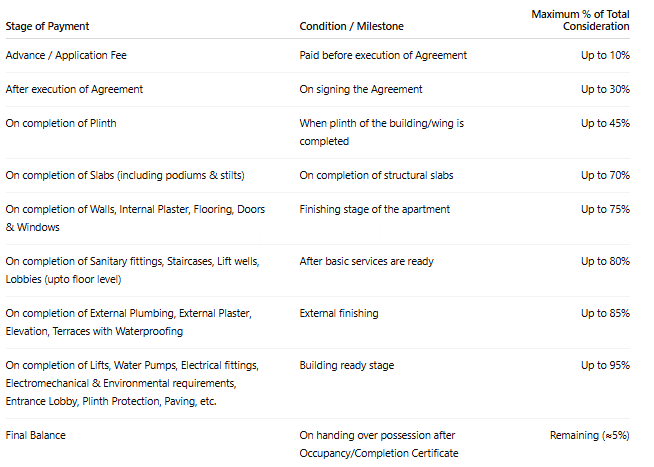Select the 'On signing the Agreement' cell
This screenshot has height=467, width=654.
tap(361, 89)
